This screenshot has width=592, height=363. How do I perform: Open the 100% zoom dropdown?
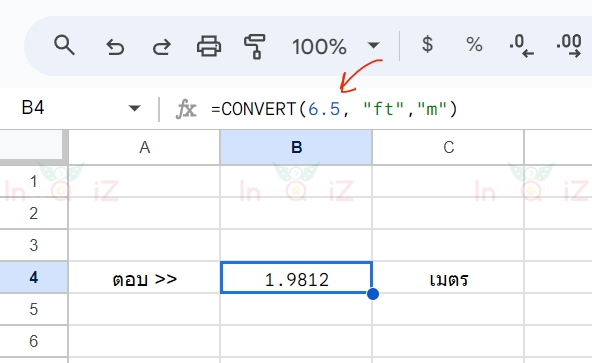click(x=336, y=46)
